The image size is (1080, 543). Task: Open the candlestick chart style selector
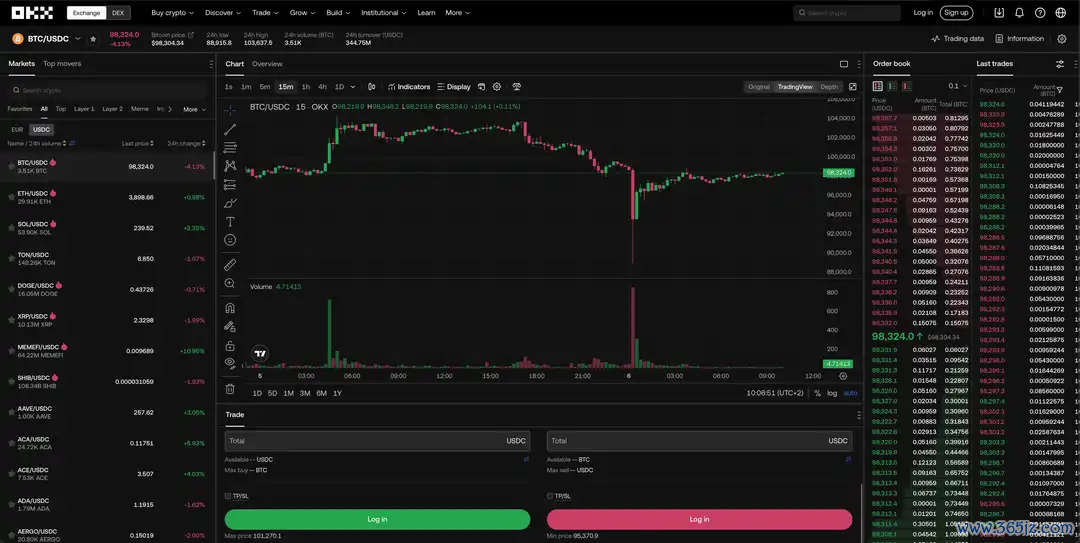click(371, 87)
